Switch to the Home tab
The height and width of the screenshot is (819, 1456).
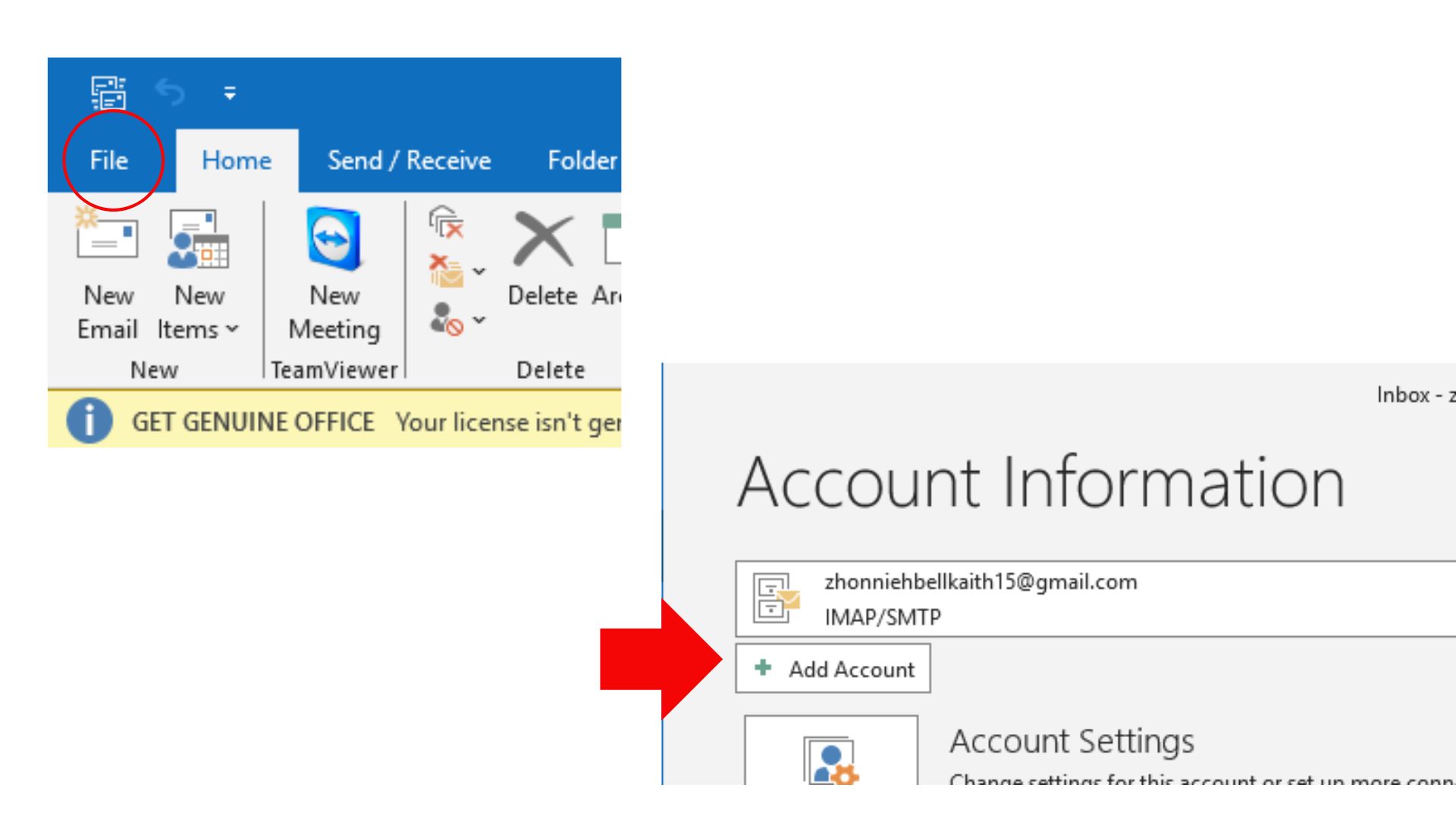[x=237, y=160]
